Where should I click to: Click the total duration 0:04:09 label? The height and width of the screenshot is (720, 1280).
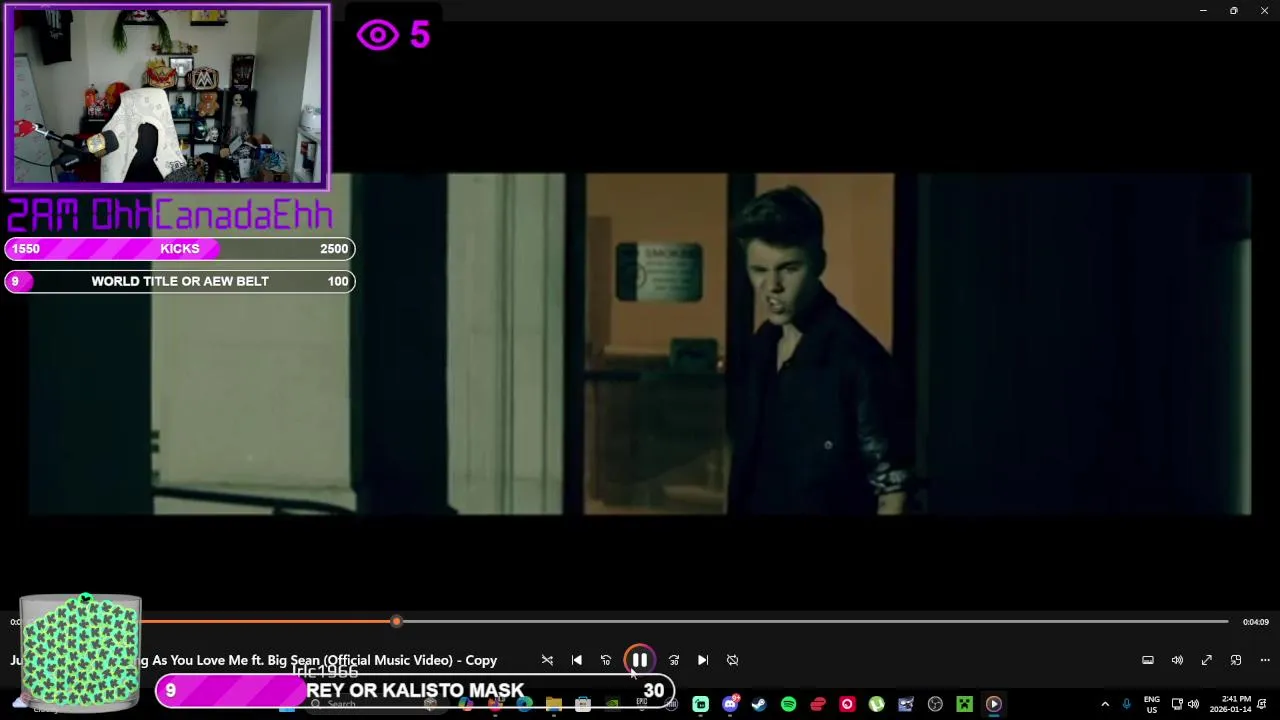point(1256,622)
